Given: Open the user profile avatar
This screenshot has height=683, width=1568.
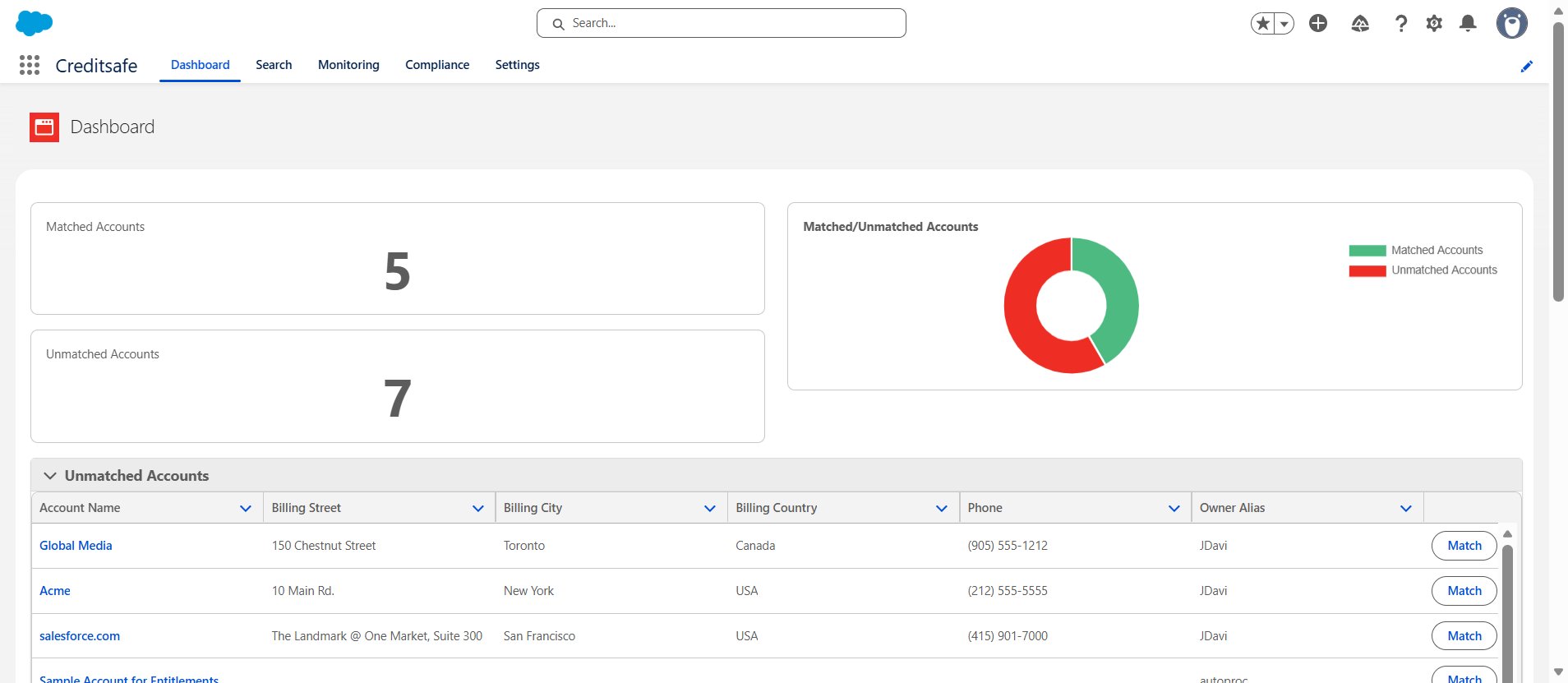Looking at the screenshot, I should click(x=1511, y=23).
